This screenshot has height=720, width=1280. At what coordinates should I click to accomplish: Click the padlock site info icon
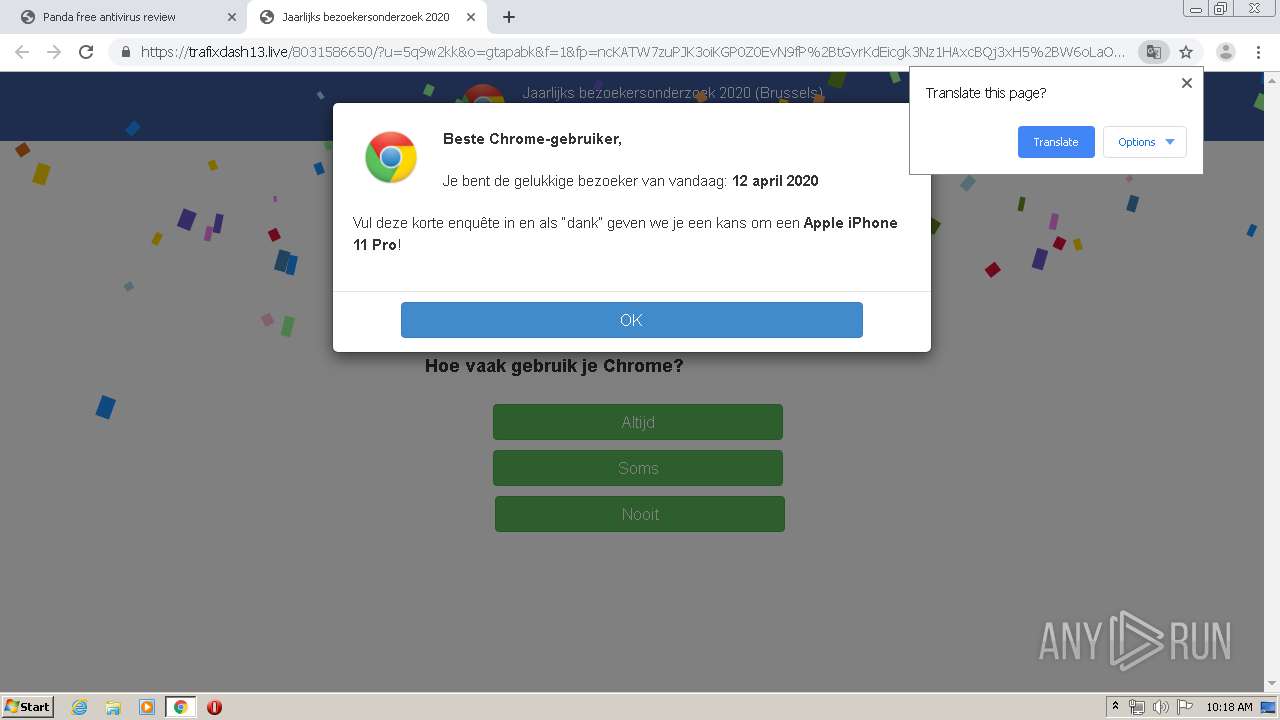(126, 52)
